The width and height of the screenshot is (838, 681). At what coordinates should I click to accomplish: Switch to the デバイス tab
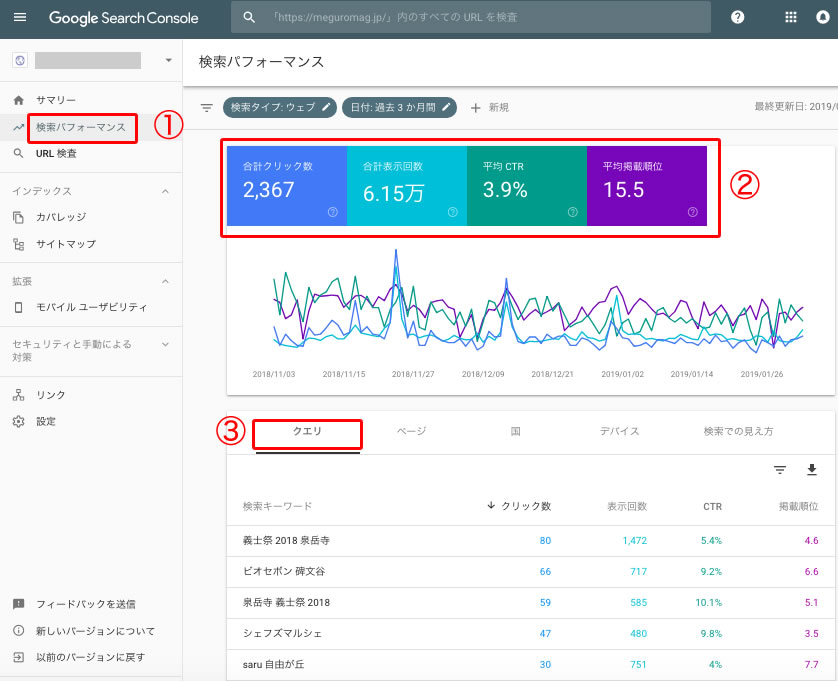point(619,431)
